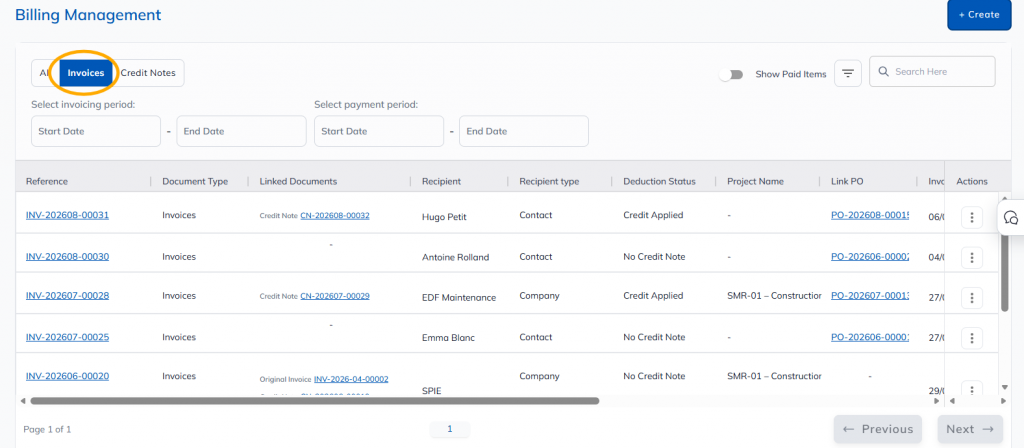Open invoice INV-202606-00020
The height and width of the screenshot is (448, 1024).
(67, 376)
